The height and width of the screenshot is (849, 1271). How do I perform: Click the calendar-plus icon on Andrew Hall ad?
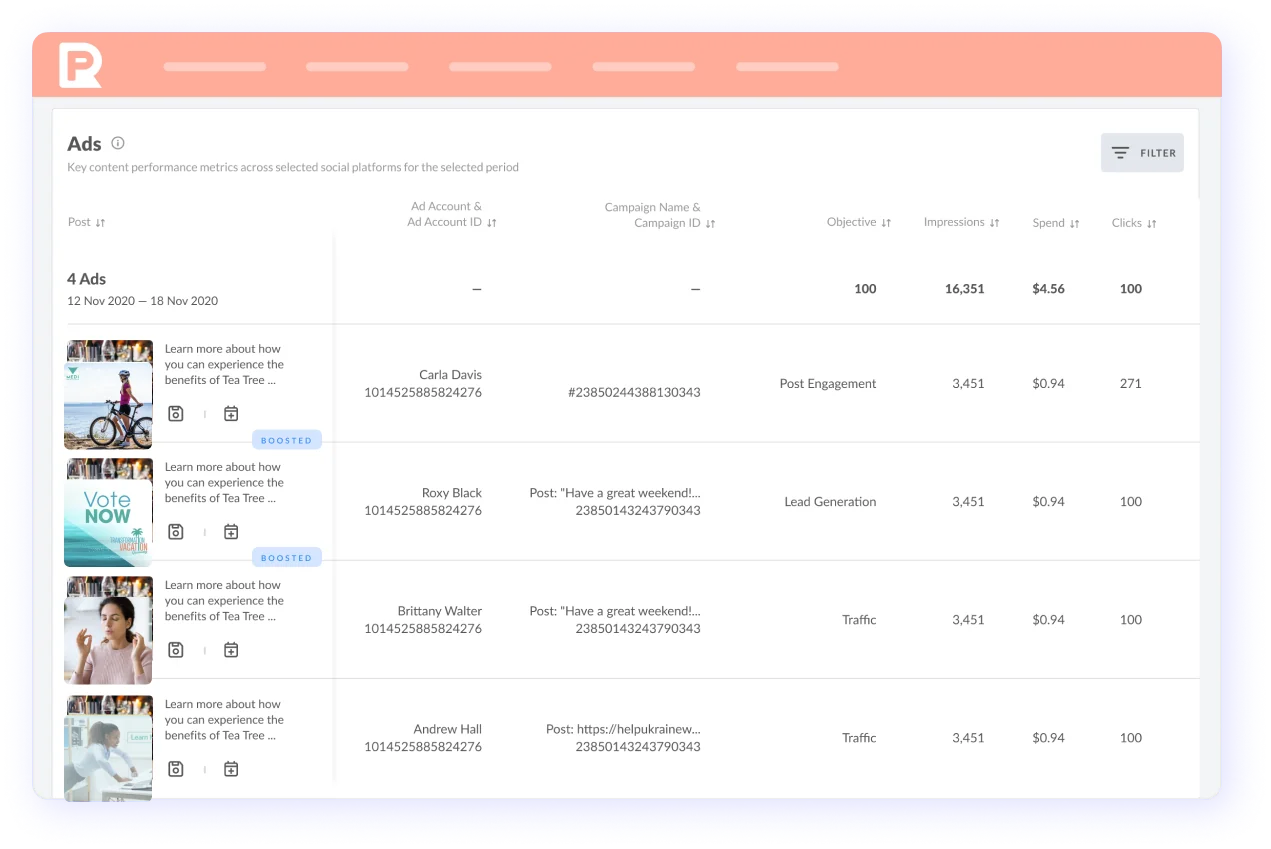pyautogui.click(x=231, y=769)
